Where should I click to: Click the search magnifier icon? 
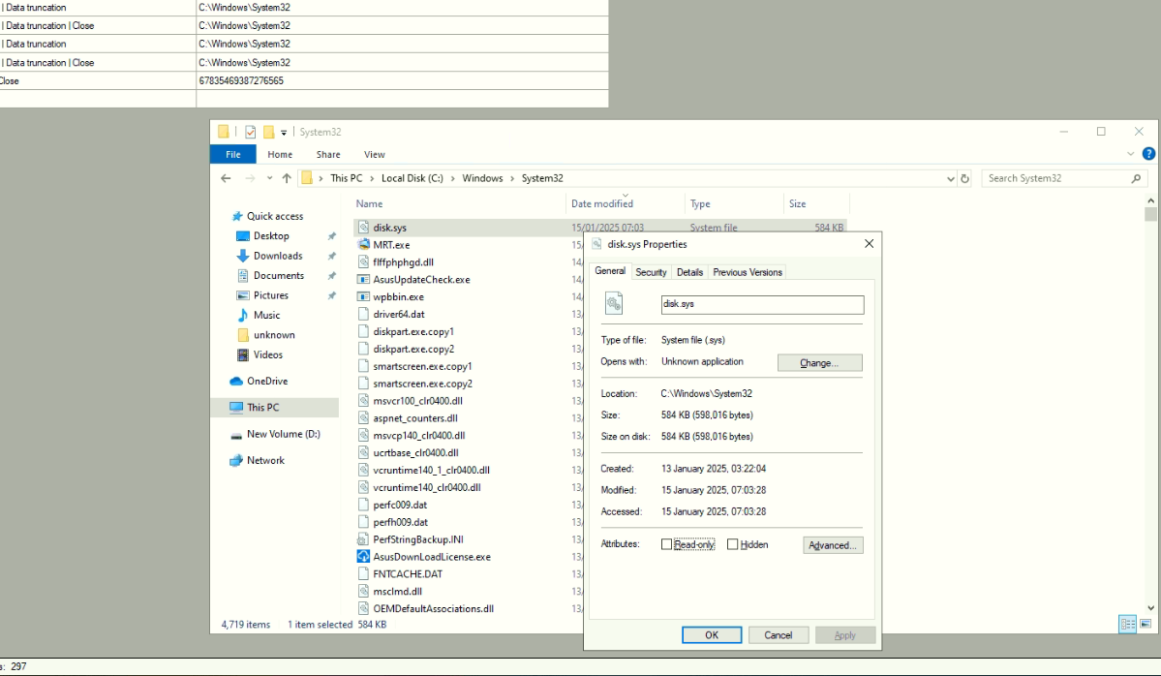(1136, 178)
